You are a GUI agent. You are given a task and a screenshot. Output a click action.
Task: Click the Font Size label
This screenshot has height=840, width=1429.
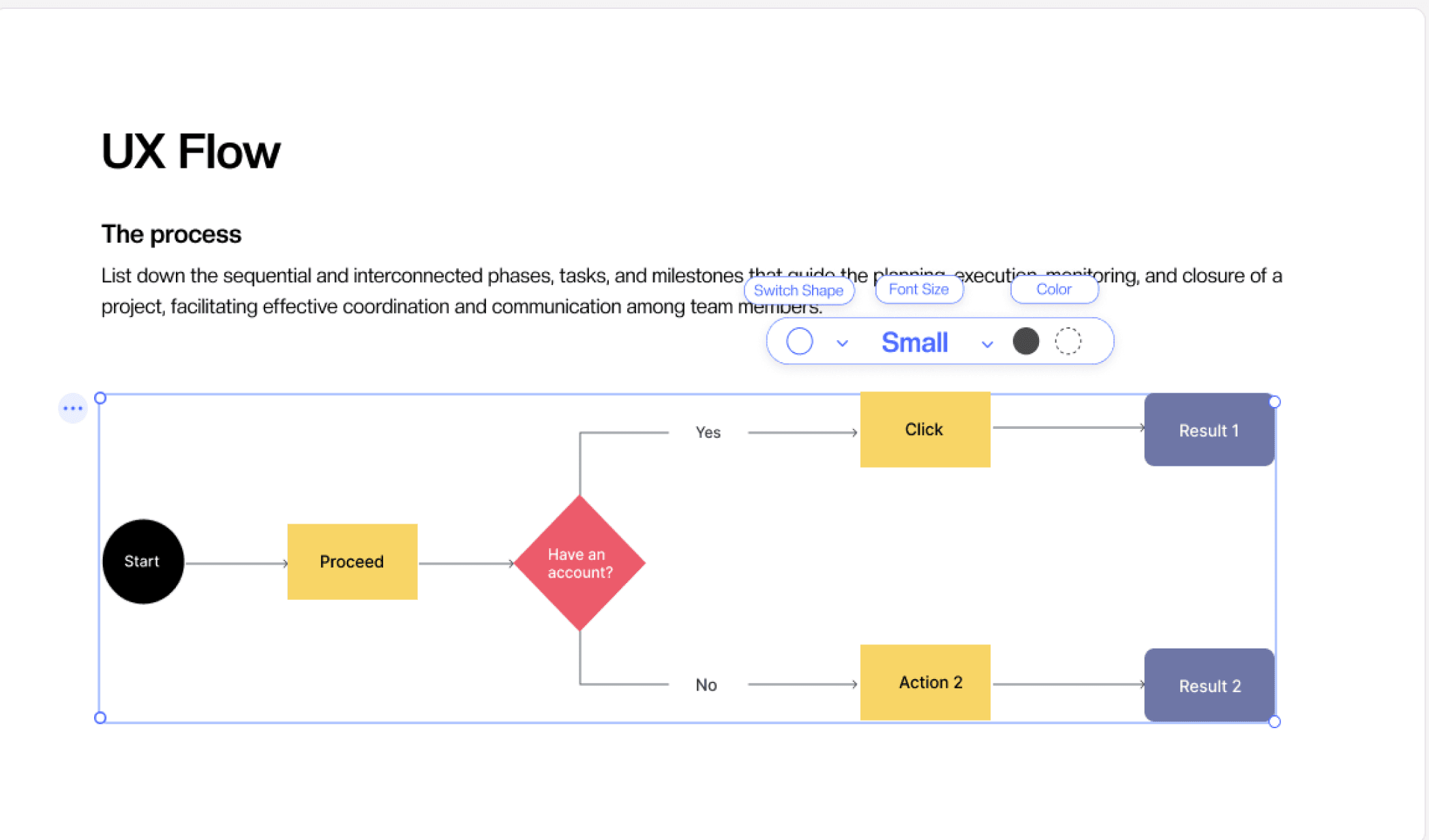pyautogui.click(x=918, y=289)
